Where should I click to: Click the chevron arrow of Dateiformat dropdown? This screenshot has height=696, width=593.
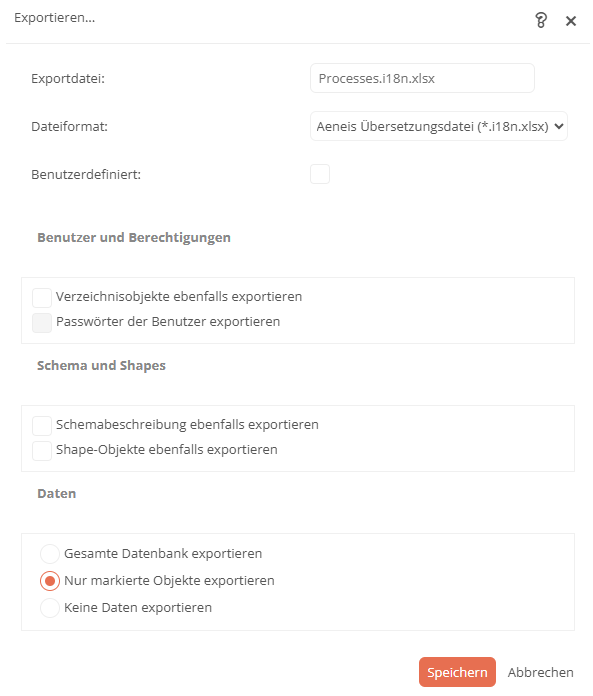pyautogui.click(x=559, y=127)
